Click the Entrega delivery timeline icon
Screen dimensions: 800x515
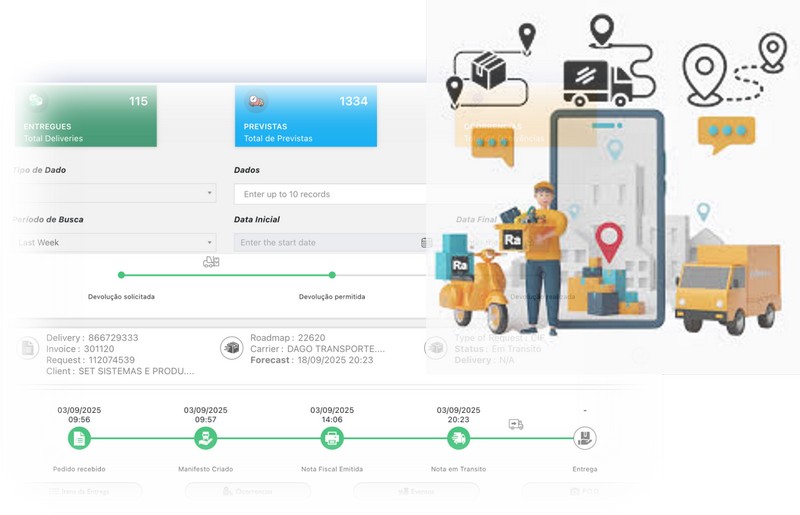[585, 438]
